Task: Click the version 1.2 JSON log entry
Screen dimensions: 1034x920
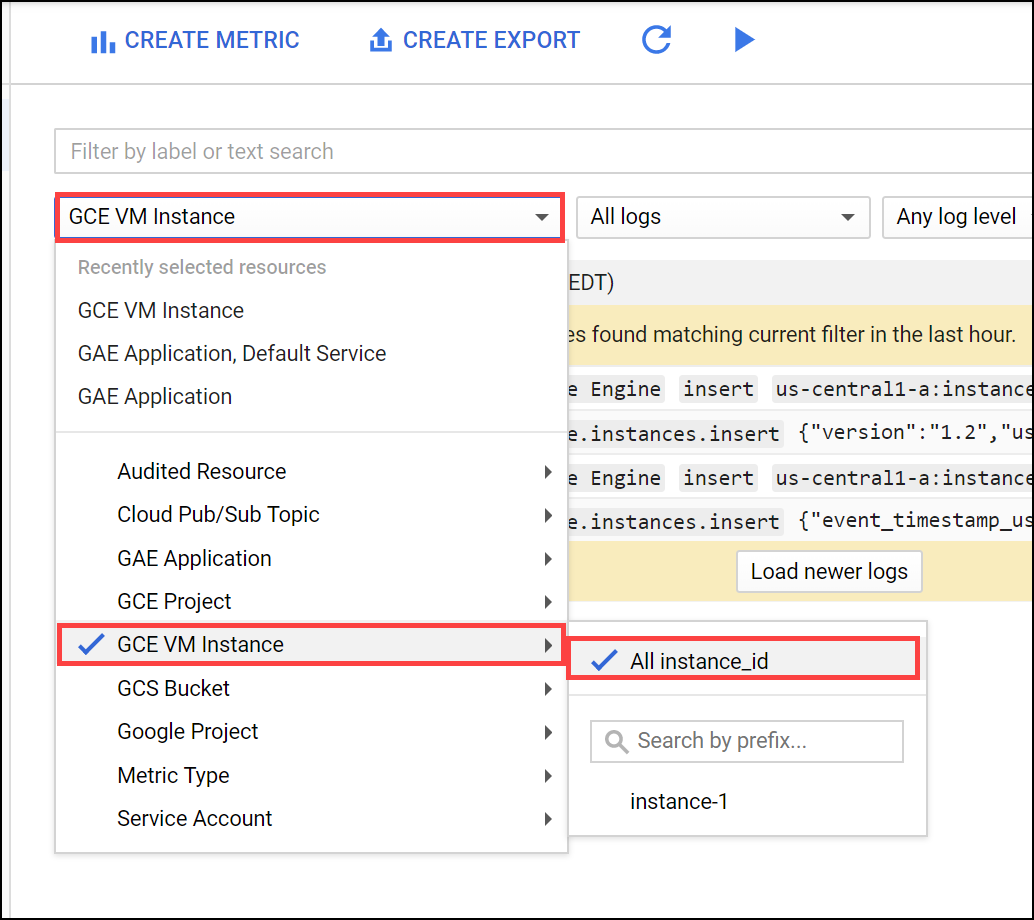Action: pyautogui.click(x=917, y=433)
